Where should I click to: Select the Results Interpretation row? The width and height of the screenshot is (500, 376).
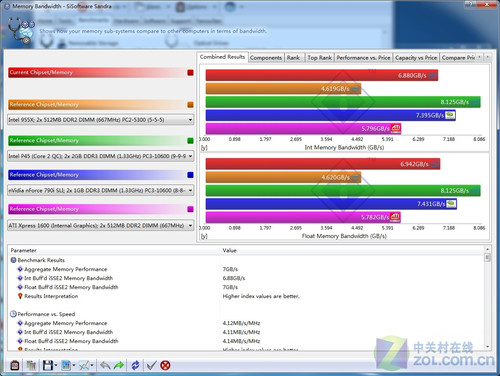point(51,296)
